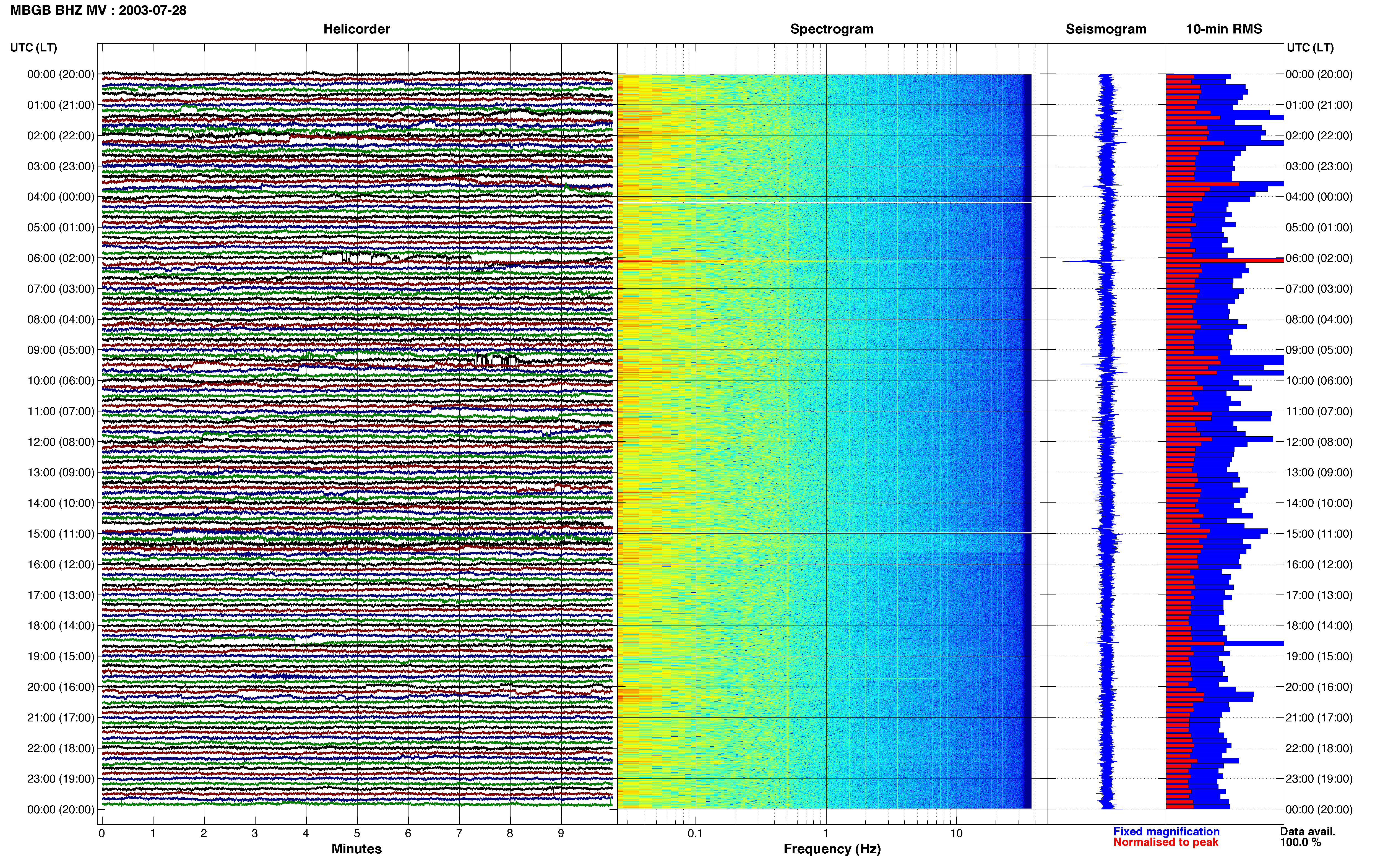Click the left time label '17:00 (13:00)'
Screen dimensions: 1388x868
61,595
